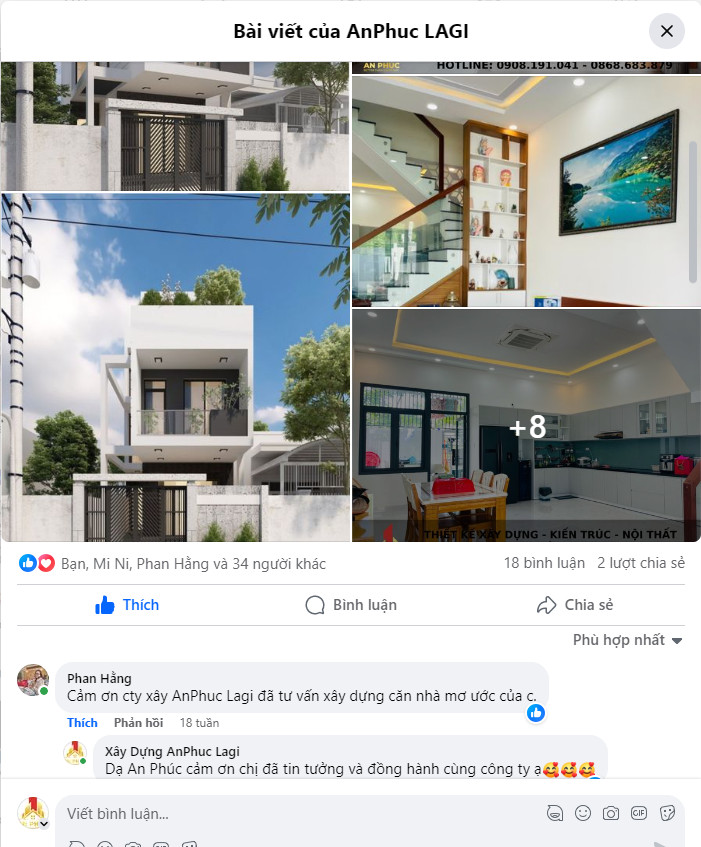Image resolution: width=701 pixels, height=847 pixels.
Task: Open the GIF picker in comment box
Action: (x=639, y=813)
